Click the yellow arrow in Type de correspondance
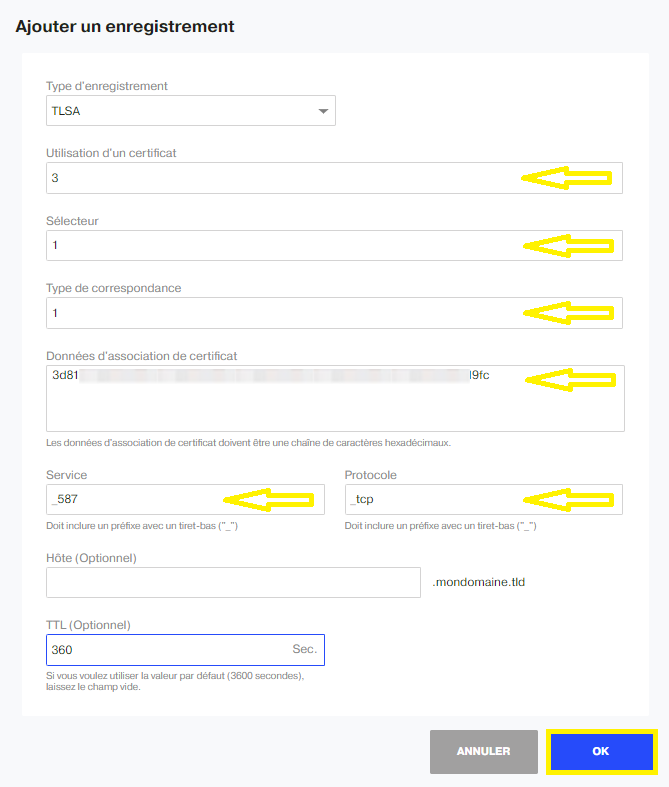Screen dimensions: 669x787 568,313
